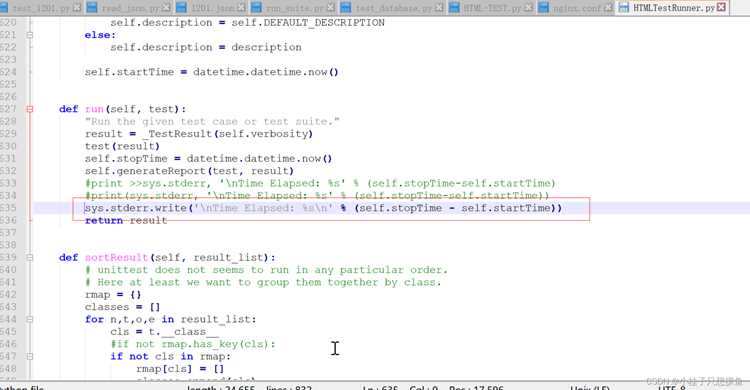The image size is (750, 390).
Task: Click the 'if not cls in rmap:' line
Action: [171, 357]
